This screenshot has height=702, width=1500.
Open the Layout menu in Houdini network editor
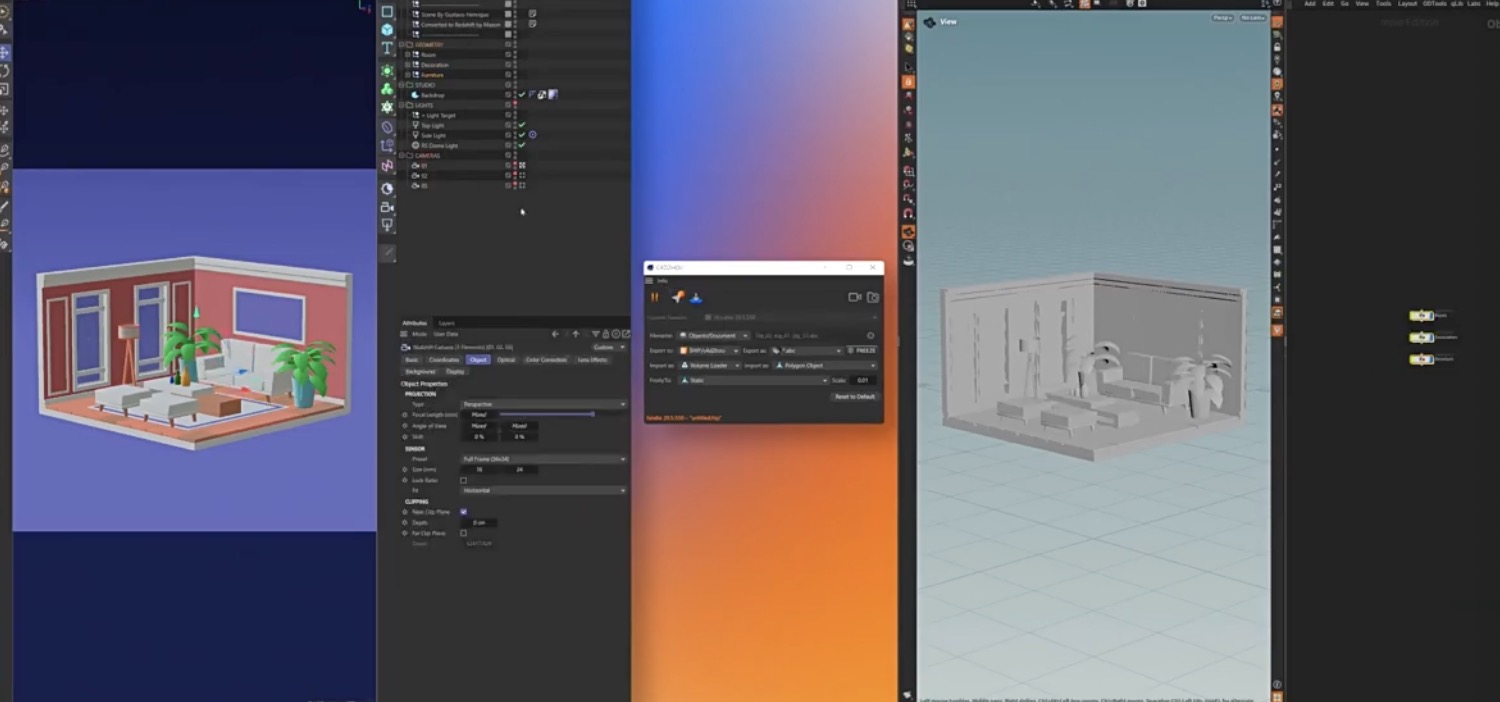point(1407,4)
